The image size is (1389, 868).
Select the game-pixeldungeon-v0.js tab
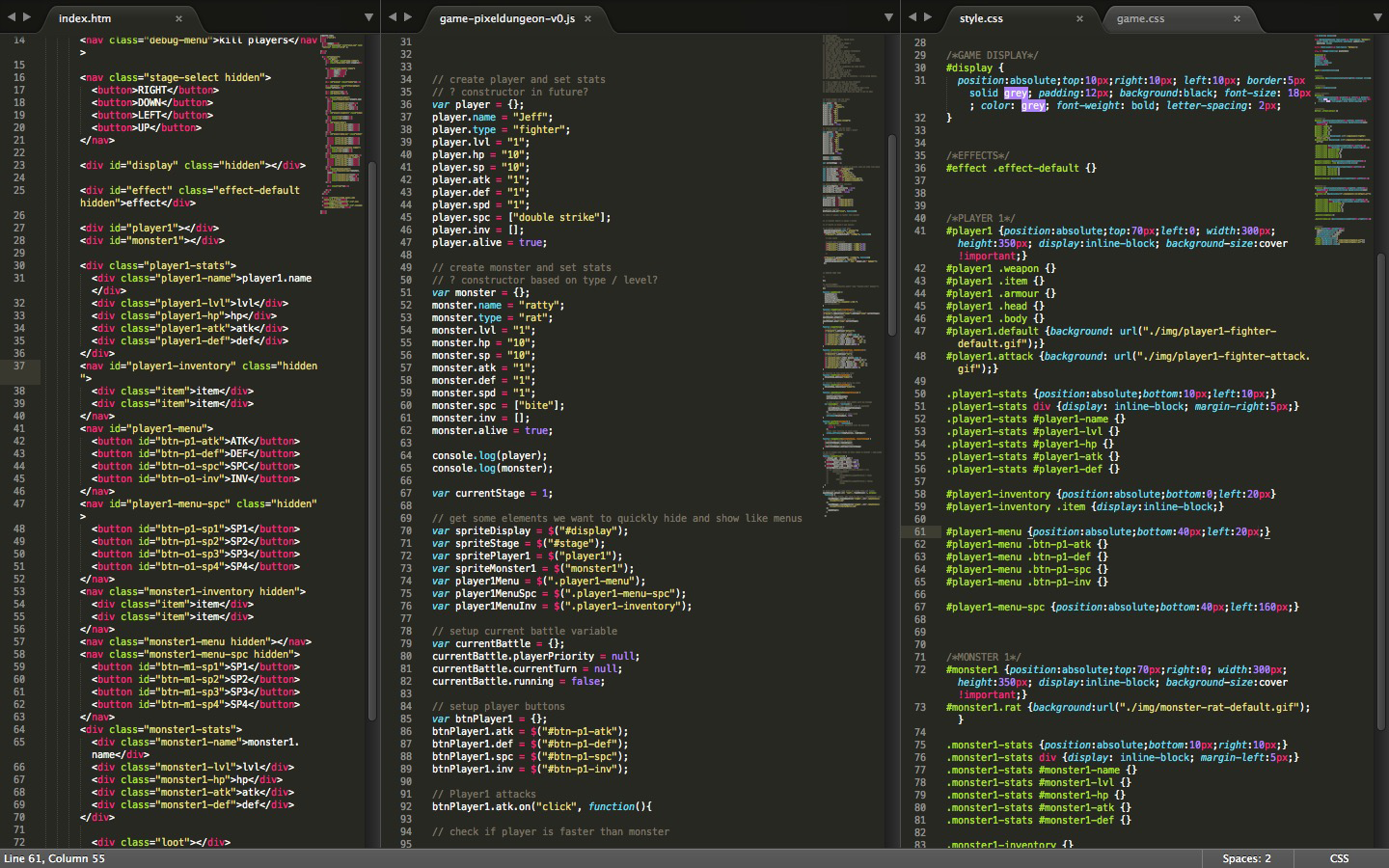click(506, 18)
